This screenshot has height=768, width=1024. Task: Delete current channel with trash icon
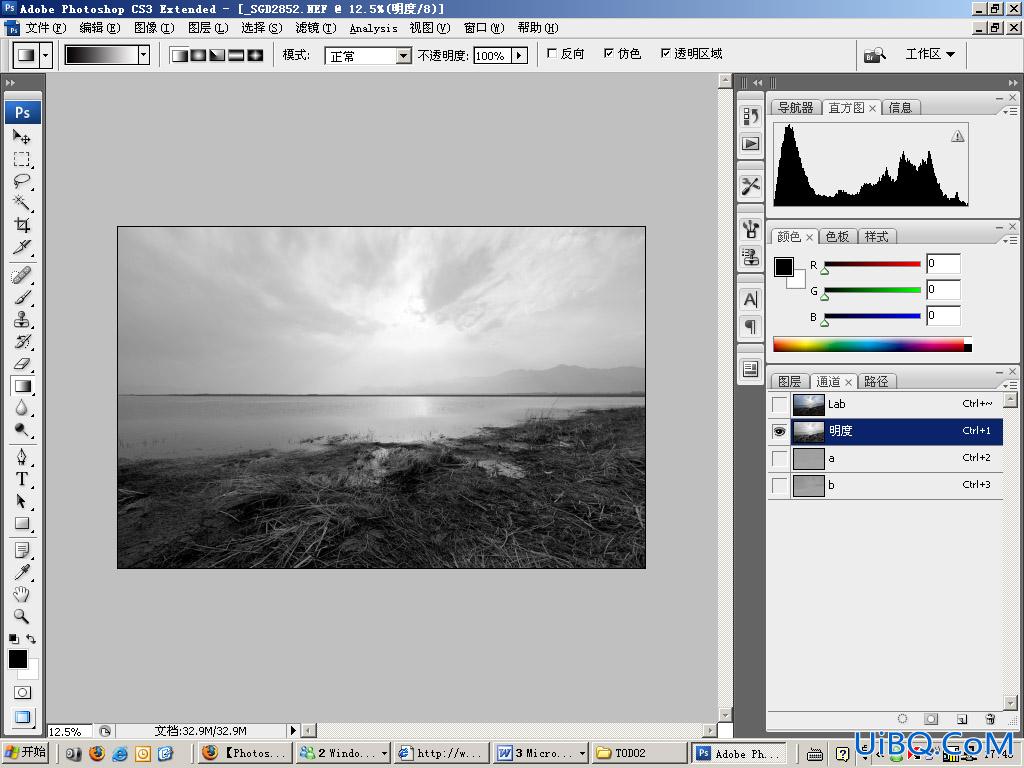(990, 719)
